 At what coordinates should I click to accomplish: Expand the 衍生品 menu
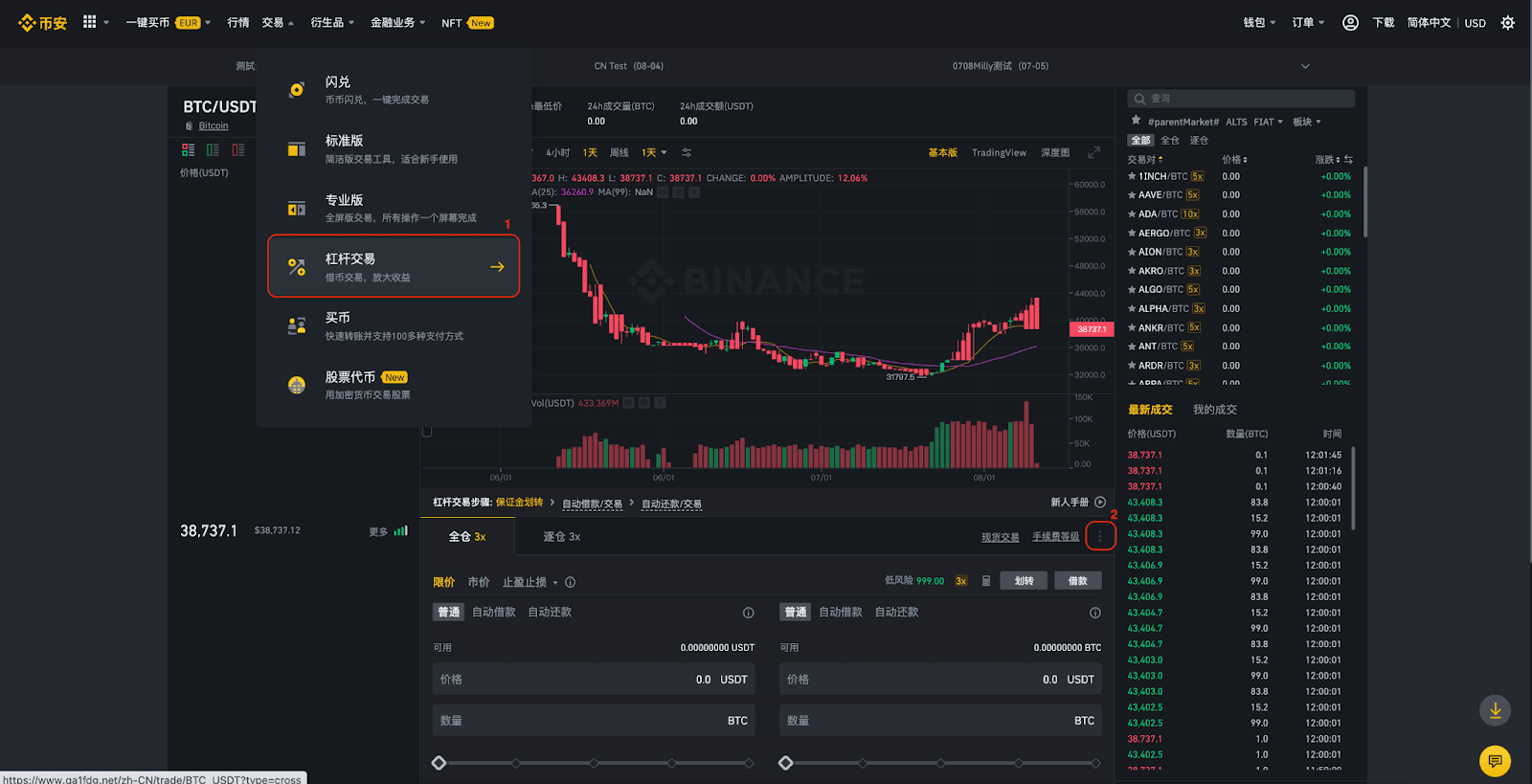332,23
